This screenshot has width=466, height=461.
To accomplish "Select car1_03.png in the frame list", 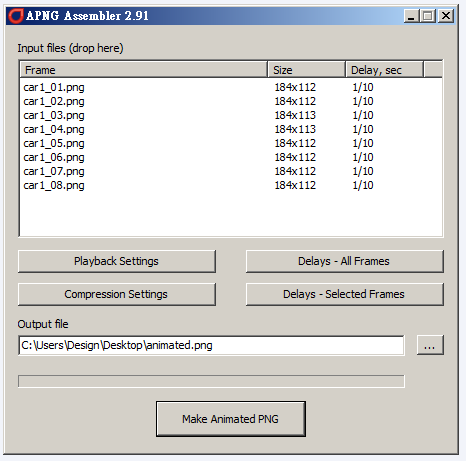I will point(54,115).
